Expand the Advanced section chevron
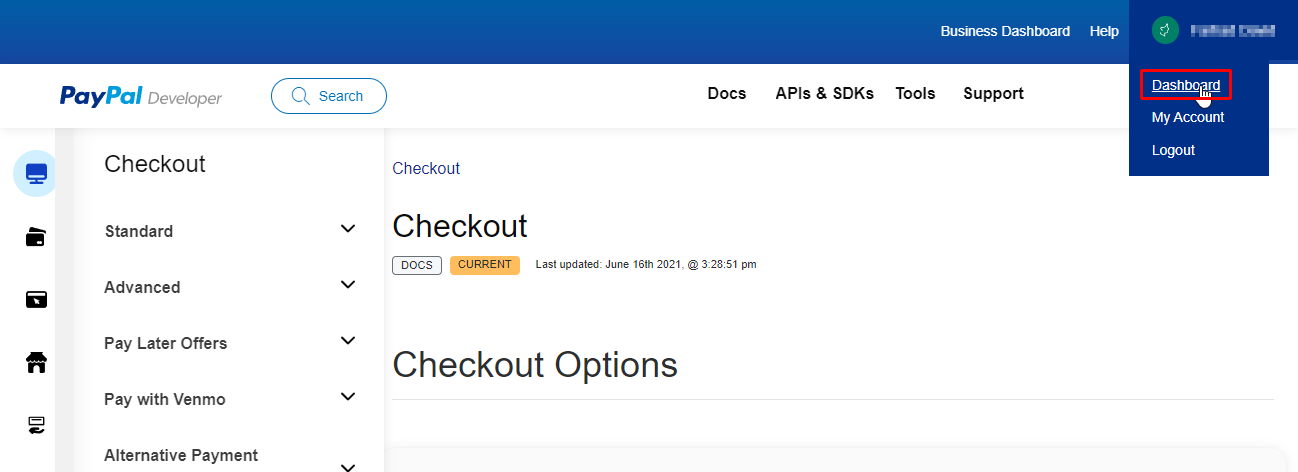Viewport: 1298px width, 472px height. (348, 285)
